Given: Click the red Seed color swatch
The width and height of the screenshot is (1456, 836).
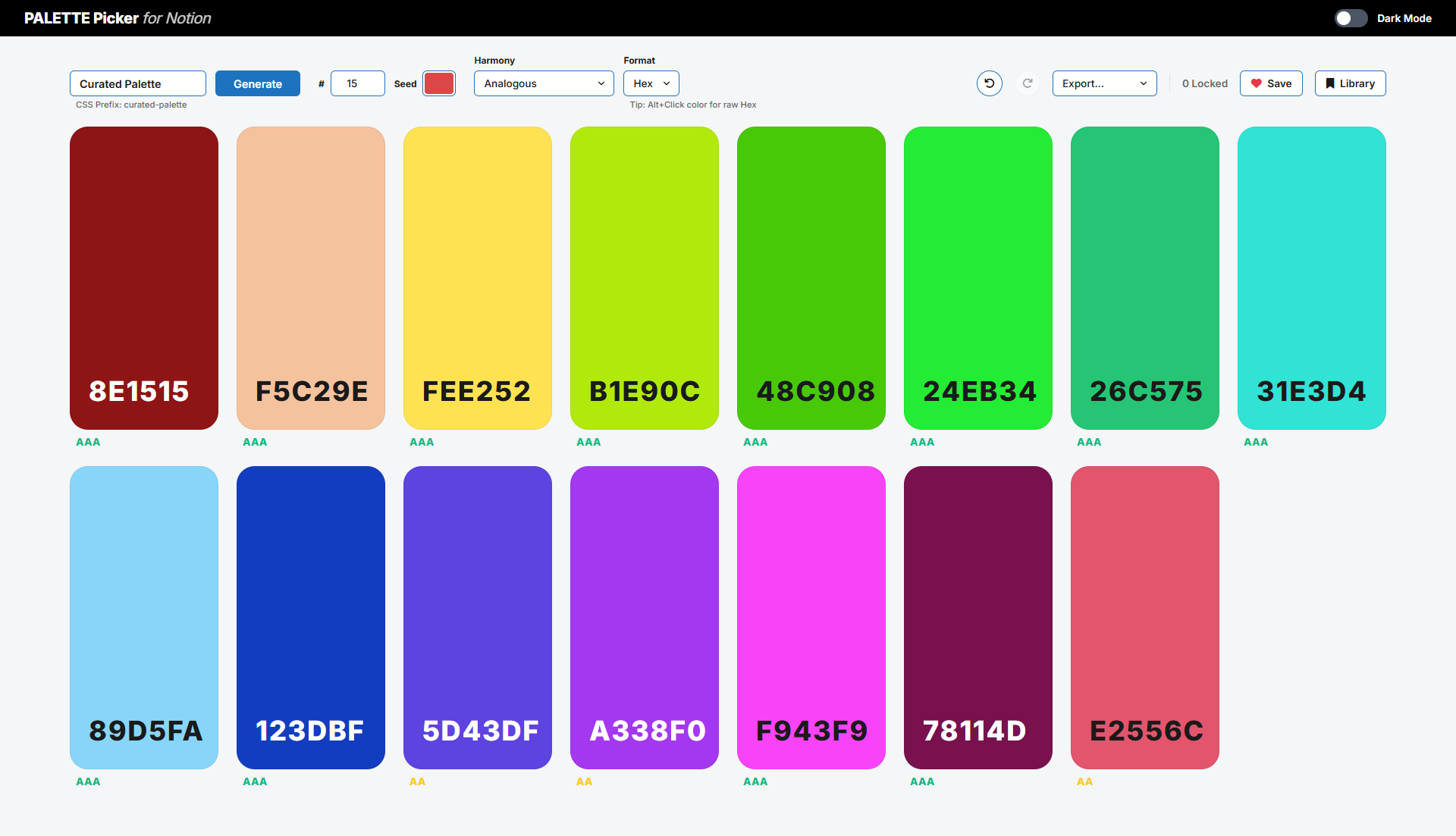Looking at the screenshot, I should click(x=438, y=83).
